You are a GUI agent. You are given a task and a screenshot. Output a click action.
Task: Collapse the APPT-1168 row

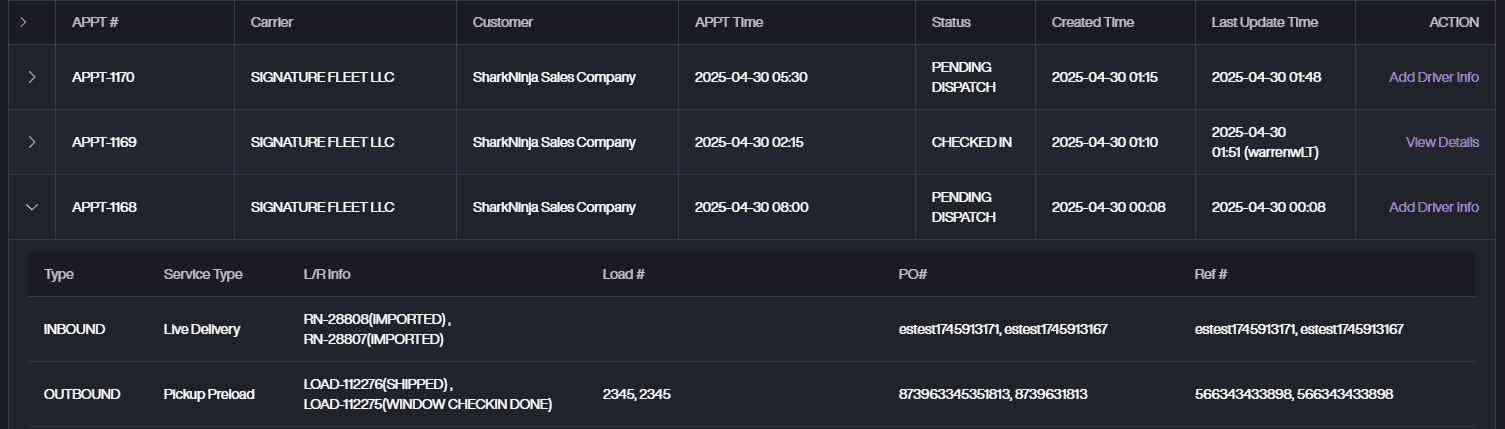pyautogui.click(x=32, y=207)
